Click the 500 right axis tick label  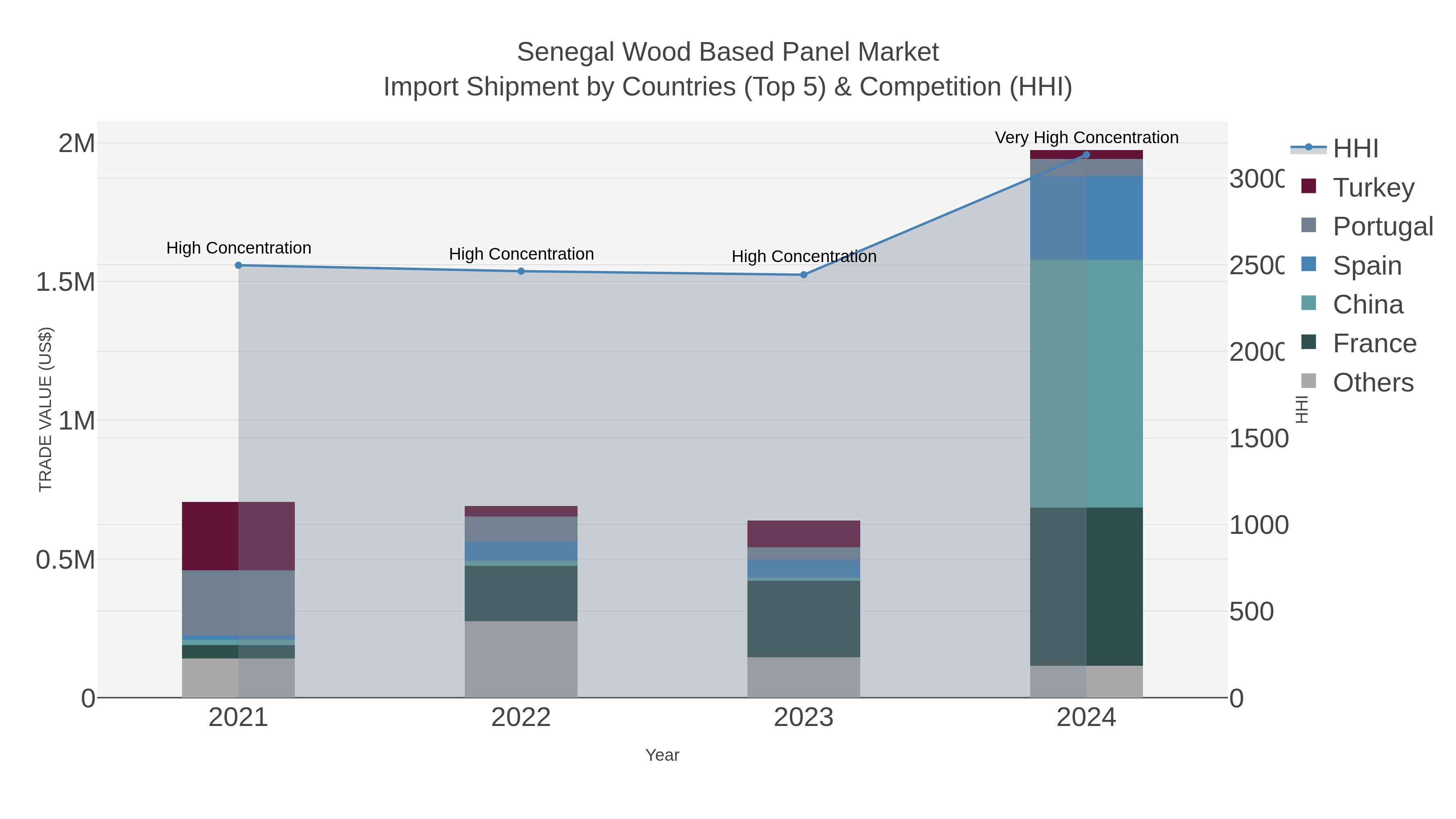pos(1251,611)
